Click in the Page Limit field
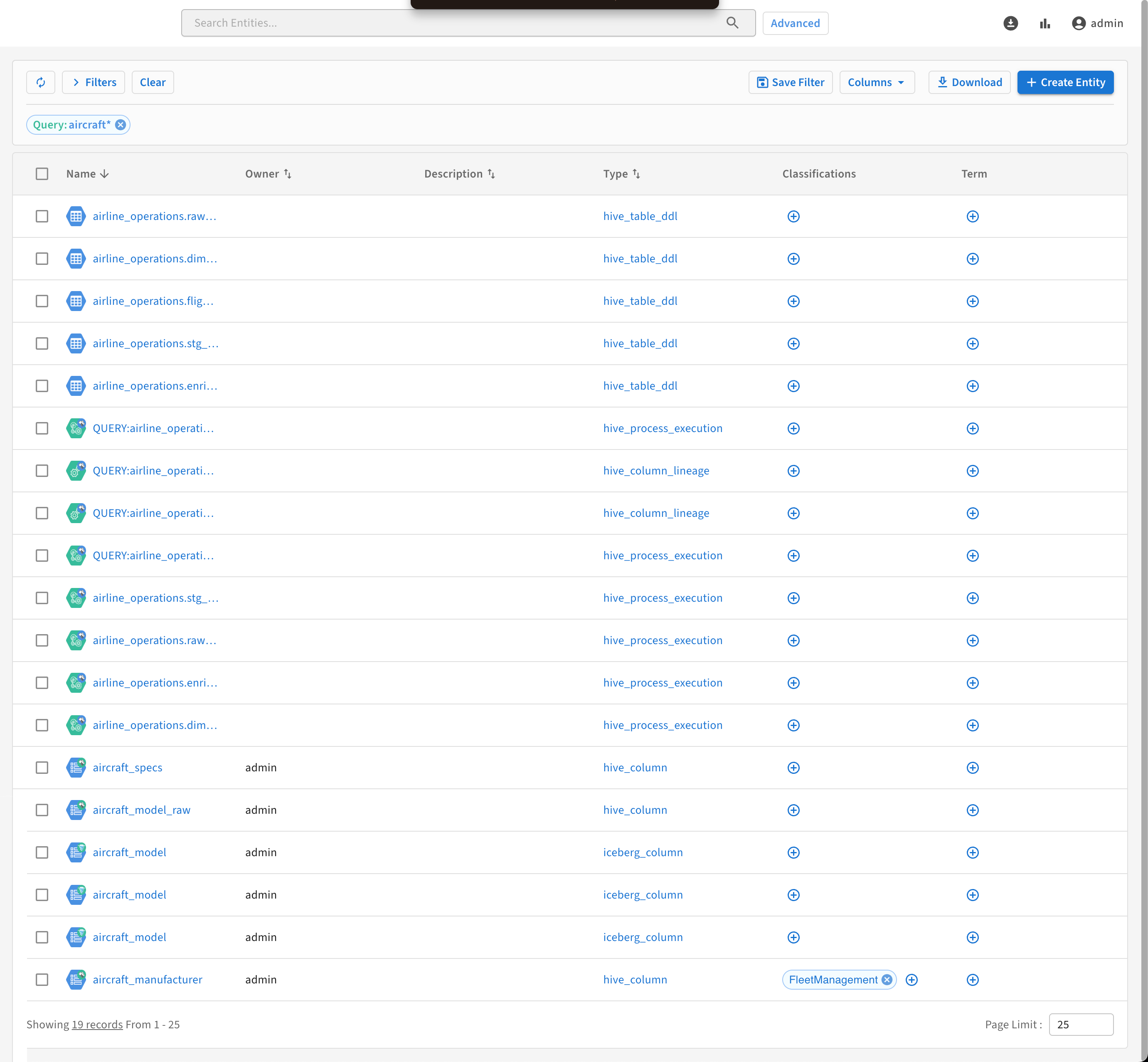The height and width of the screenshot is (1062, 1148). coord(1080,1025)
